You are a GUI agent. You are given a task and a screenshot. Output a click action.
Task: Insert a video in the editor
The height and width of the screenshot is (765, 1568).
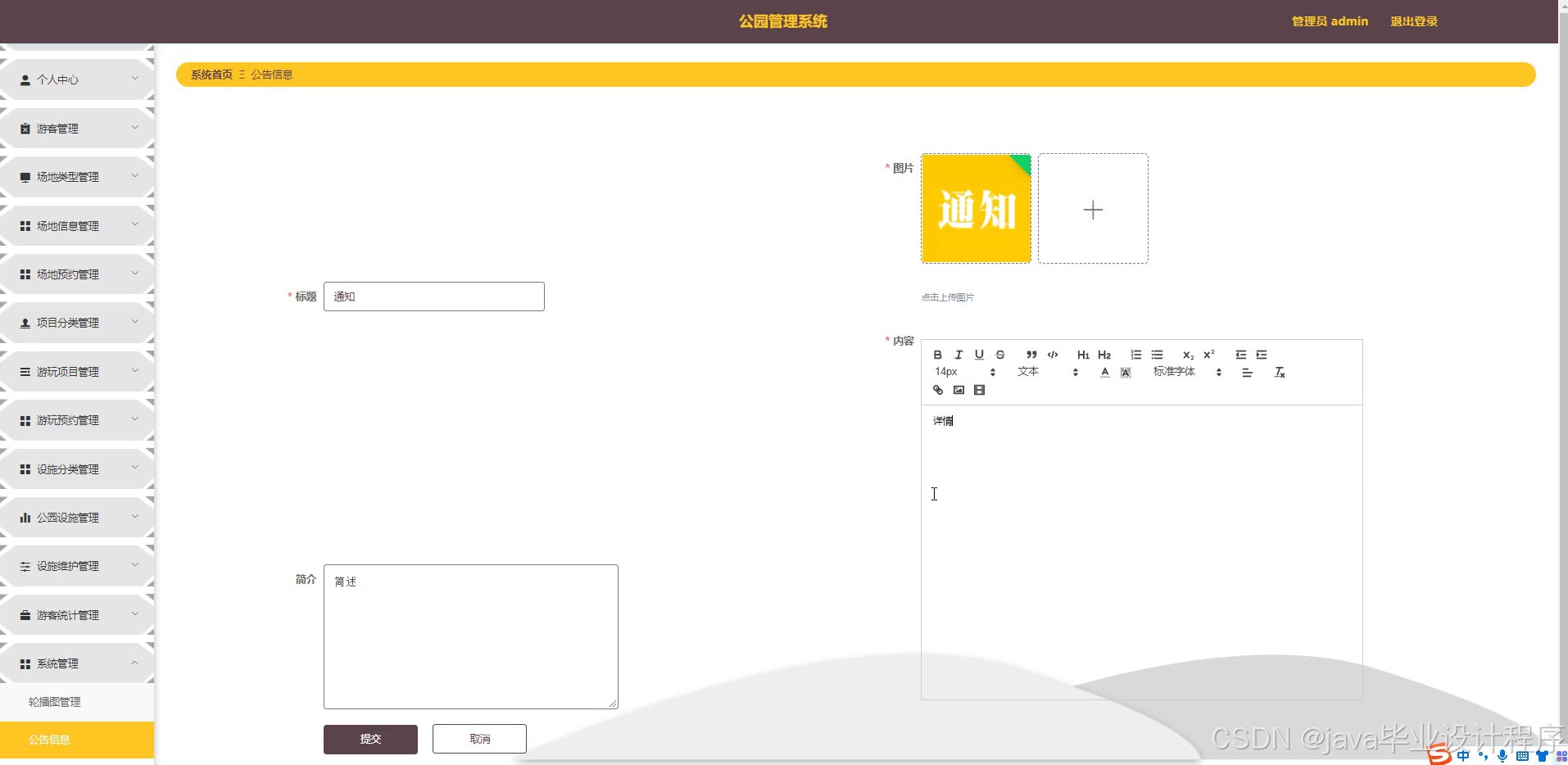pyautogui.click(x=979, y=390)
